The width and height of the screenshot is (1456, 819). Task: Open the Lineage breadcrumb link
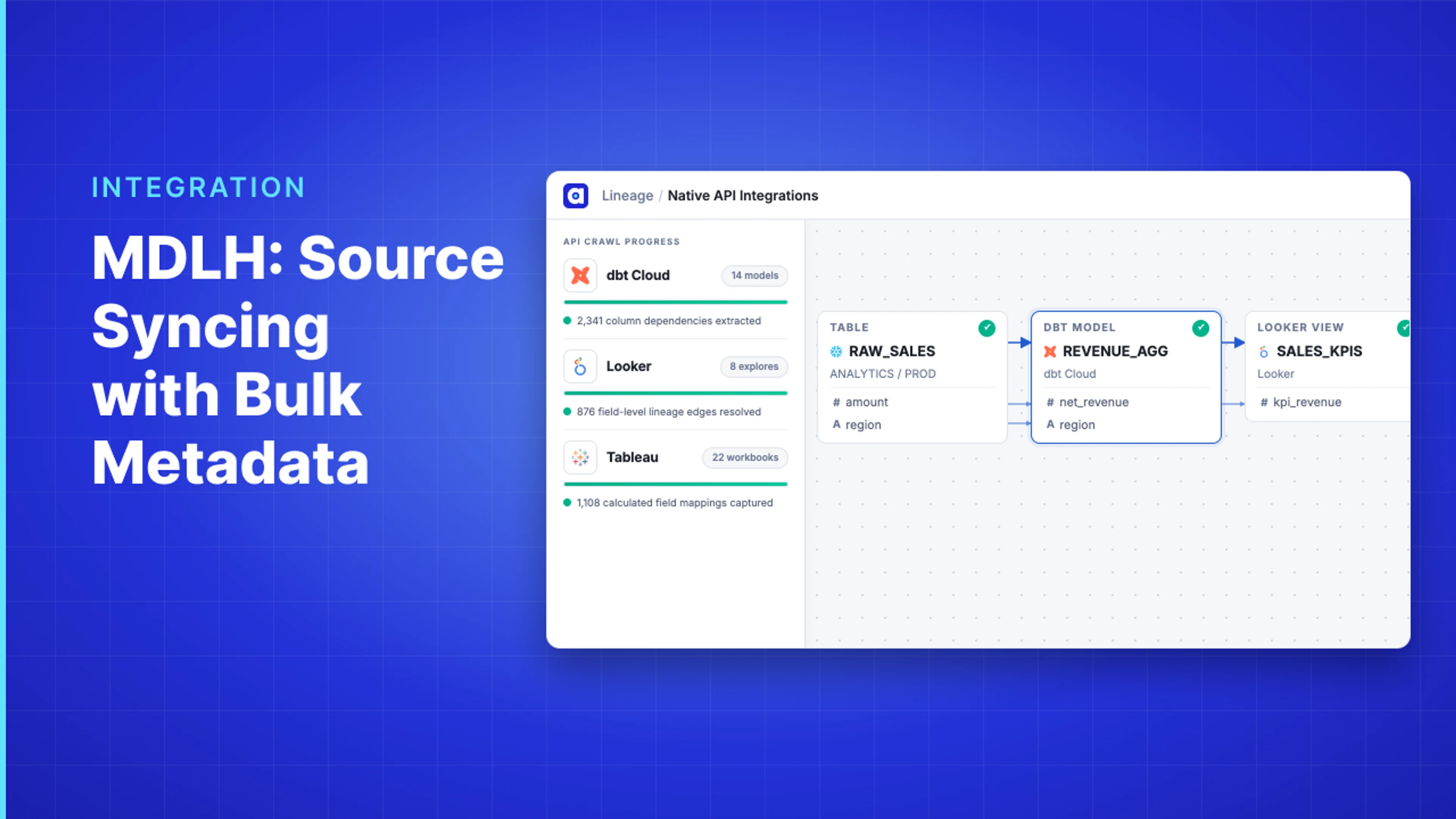628,196
